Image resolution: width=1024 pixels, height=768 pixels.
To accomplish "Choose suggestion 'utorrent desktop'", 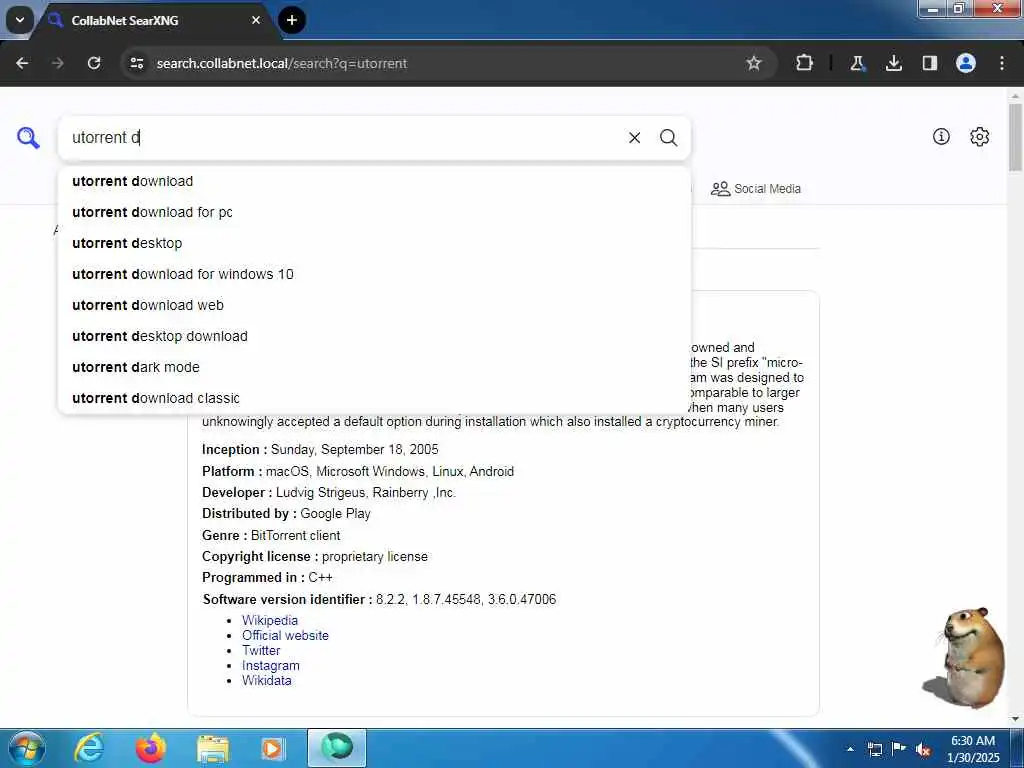I will 374,243.
